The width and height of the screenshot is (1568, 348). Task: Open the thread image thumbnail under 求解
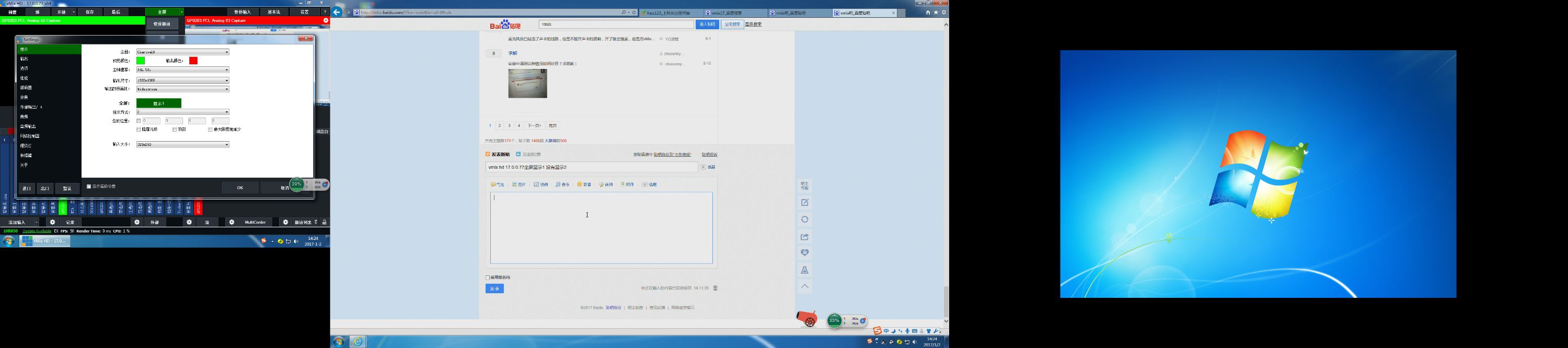point(528,84)
